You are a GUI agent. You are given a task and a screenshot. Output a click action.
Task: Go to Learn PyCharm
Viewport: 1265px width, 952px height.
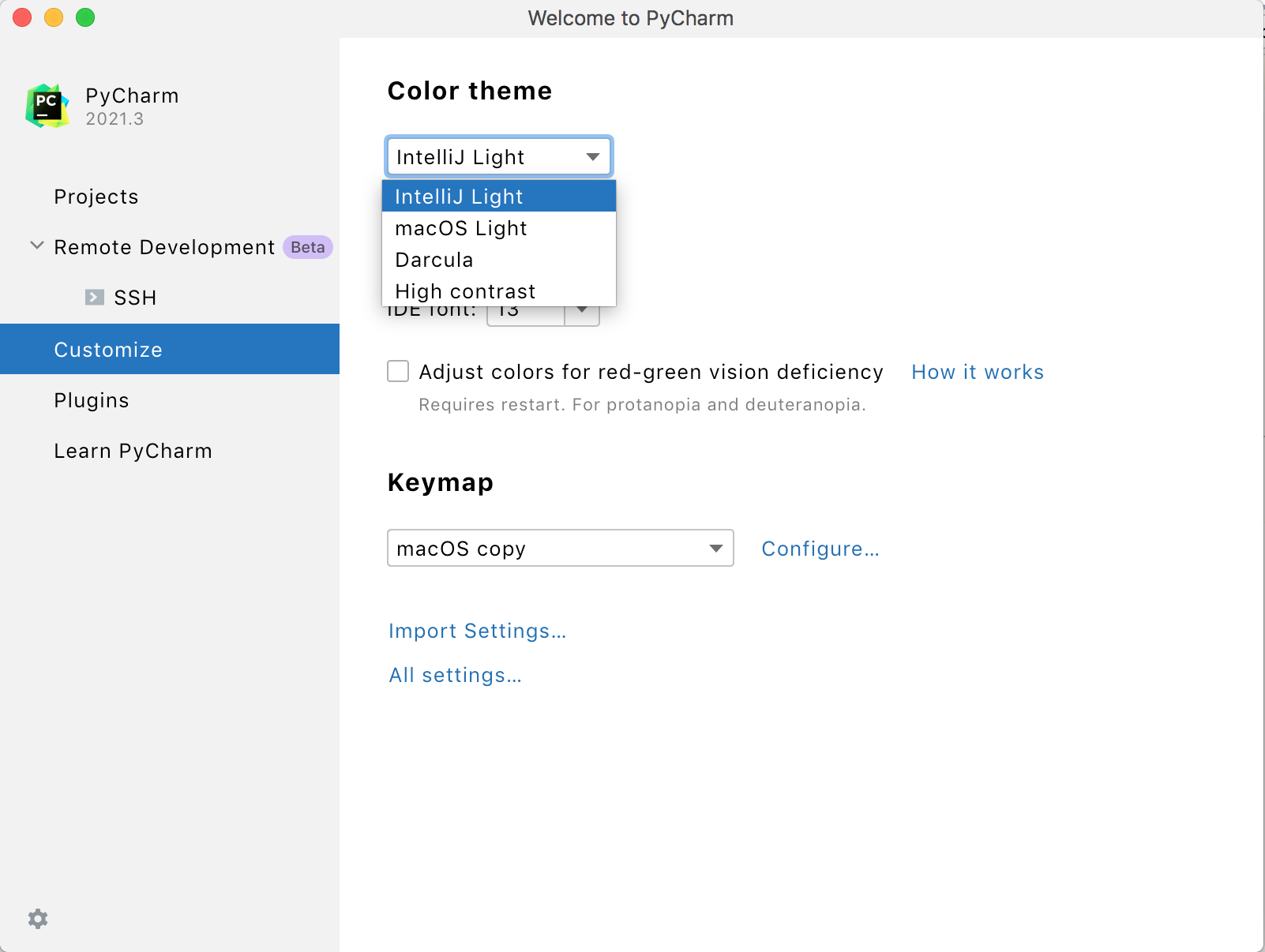[133, 450]
